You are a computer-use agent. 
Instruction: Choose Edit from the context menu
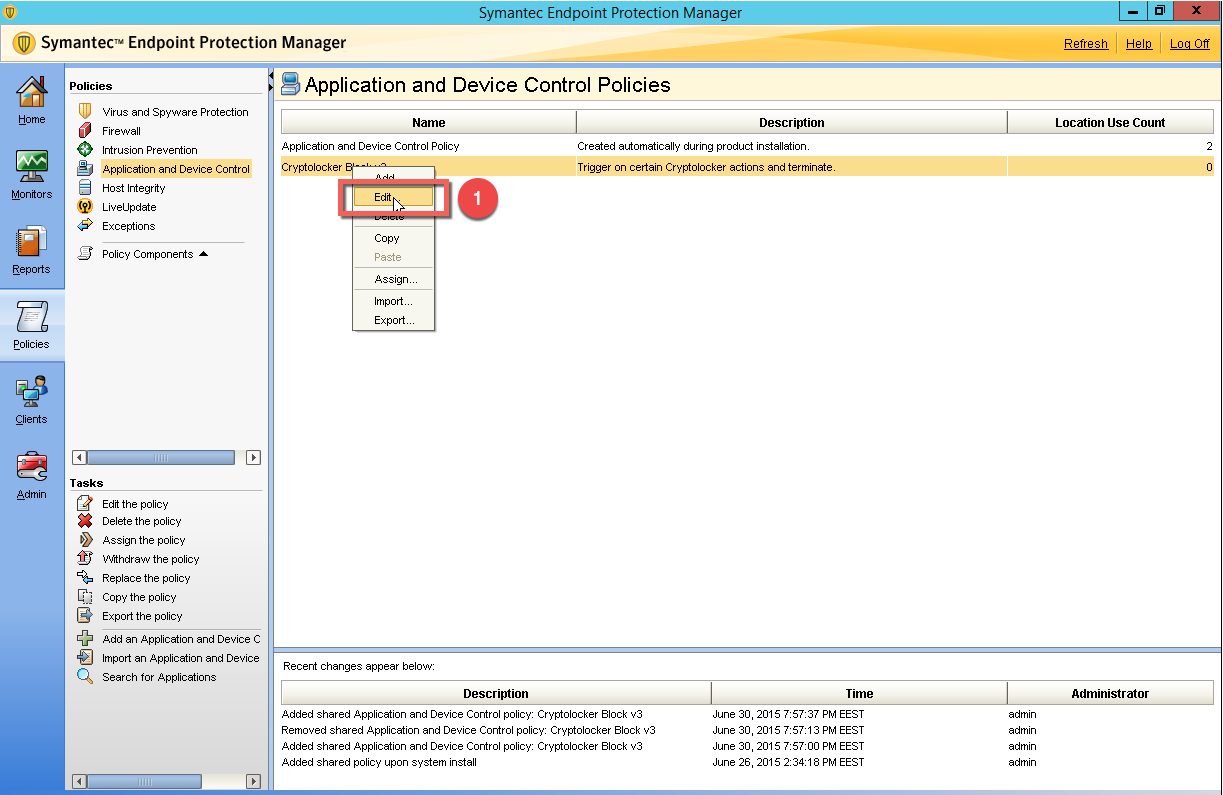click(384, 197)
